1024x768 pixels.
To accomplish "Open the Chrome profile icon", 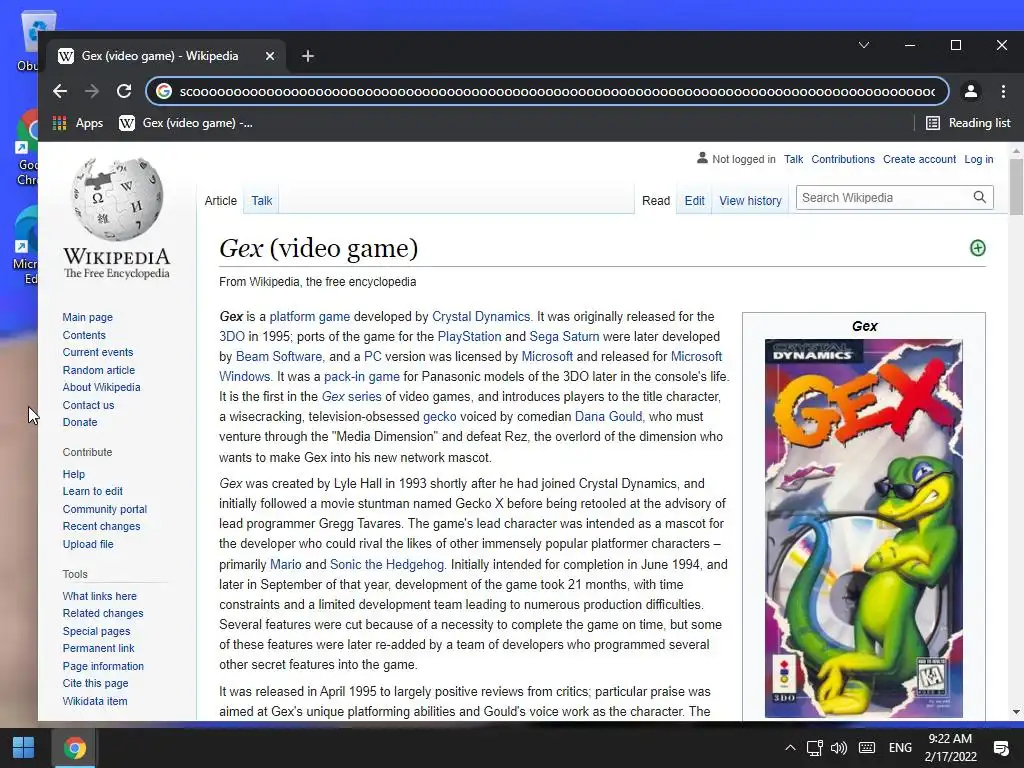I will coord(971,91).
